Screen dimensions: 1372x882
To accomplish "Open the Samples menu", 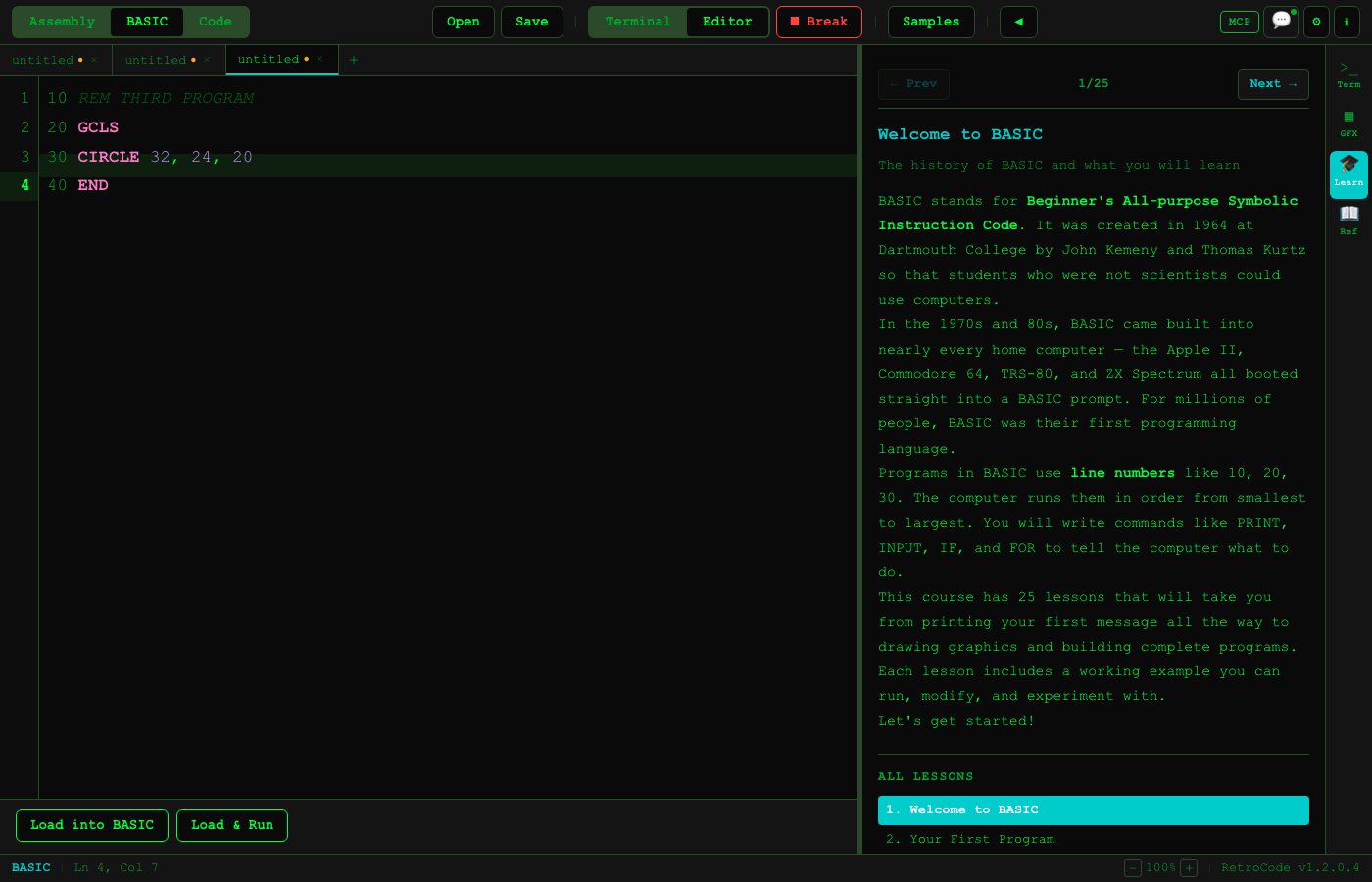I will 931,22.
